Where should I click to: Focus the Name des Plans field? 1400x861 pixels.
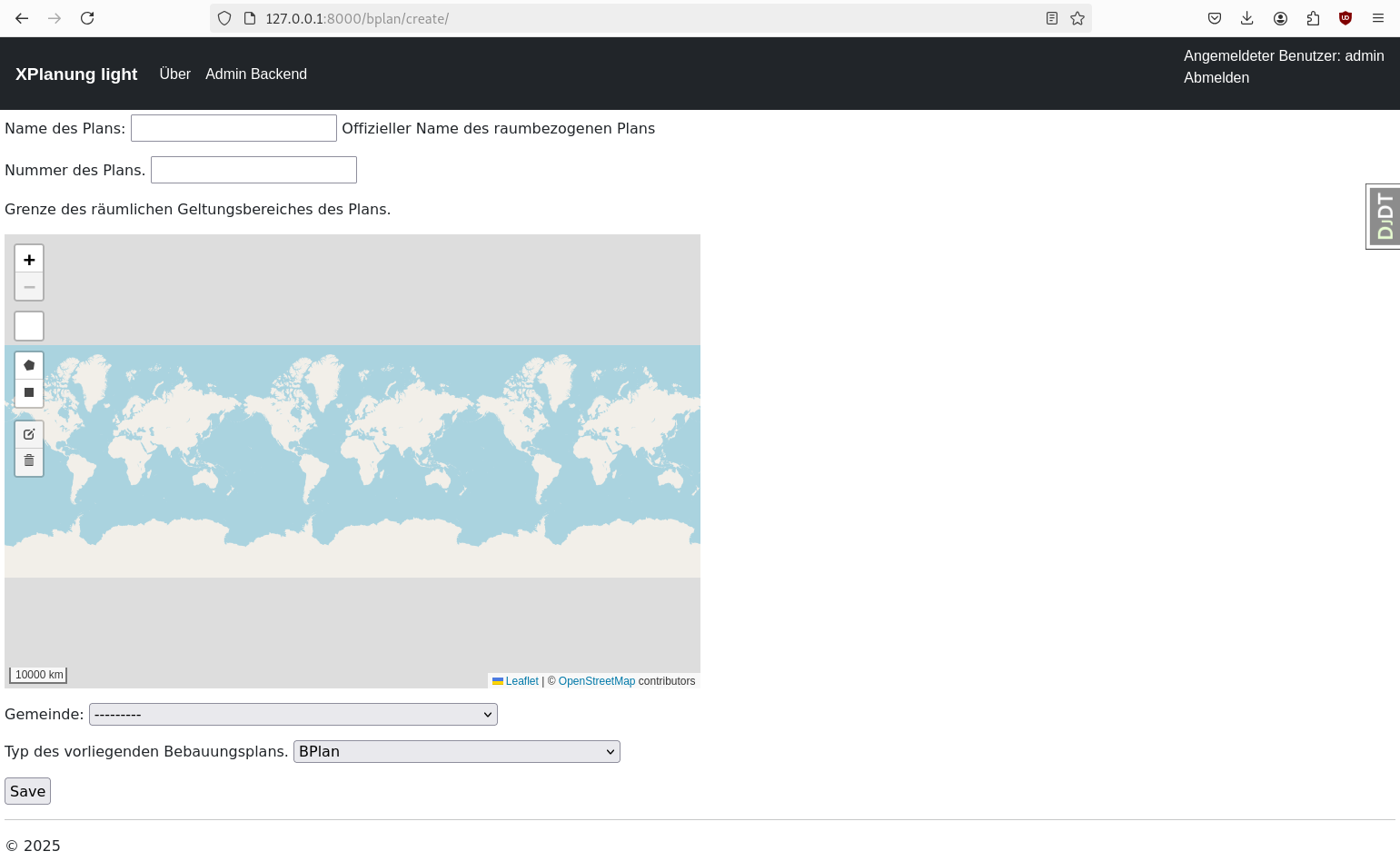coord(233,128)
